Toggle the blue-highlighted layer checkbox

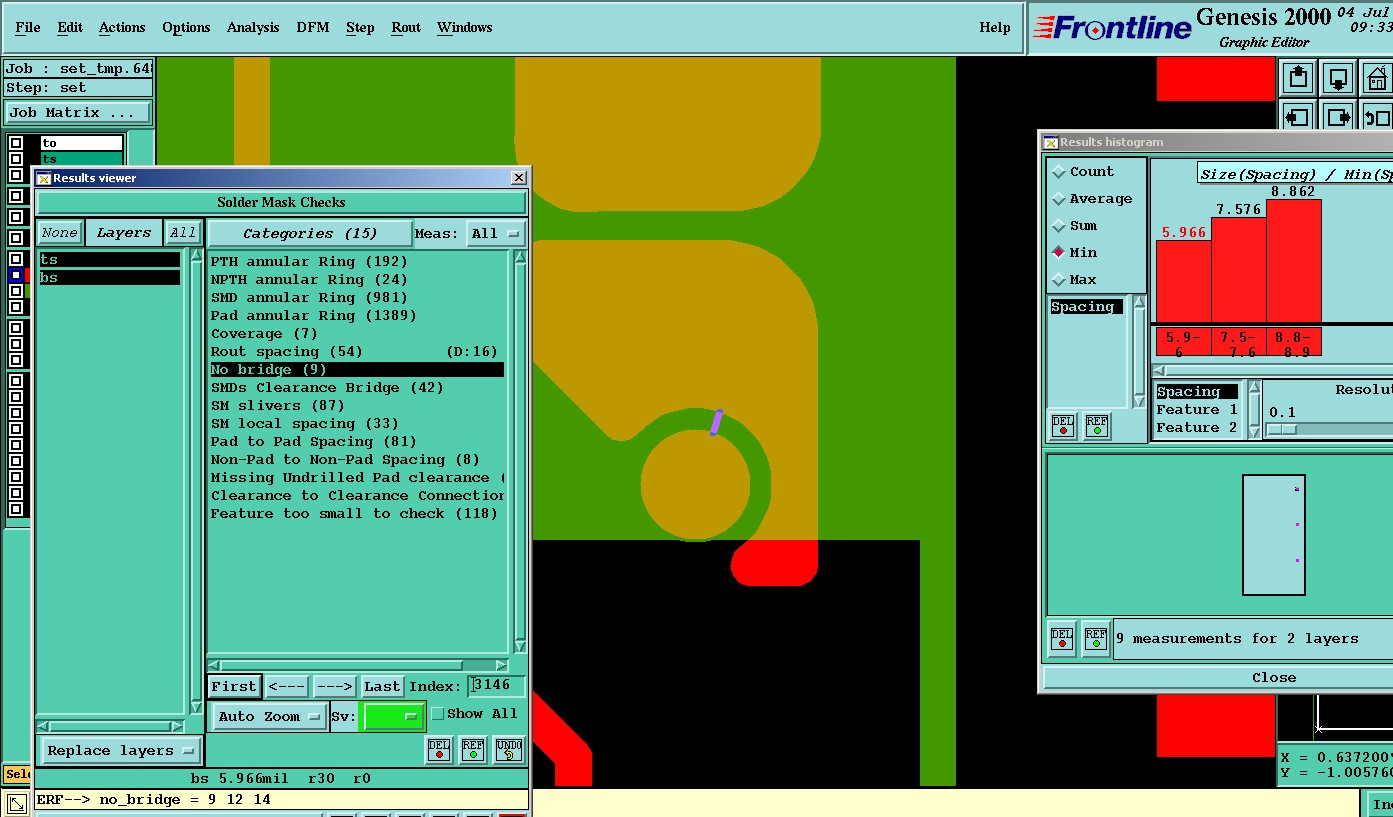15,274
